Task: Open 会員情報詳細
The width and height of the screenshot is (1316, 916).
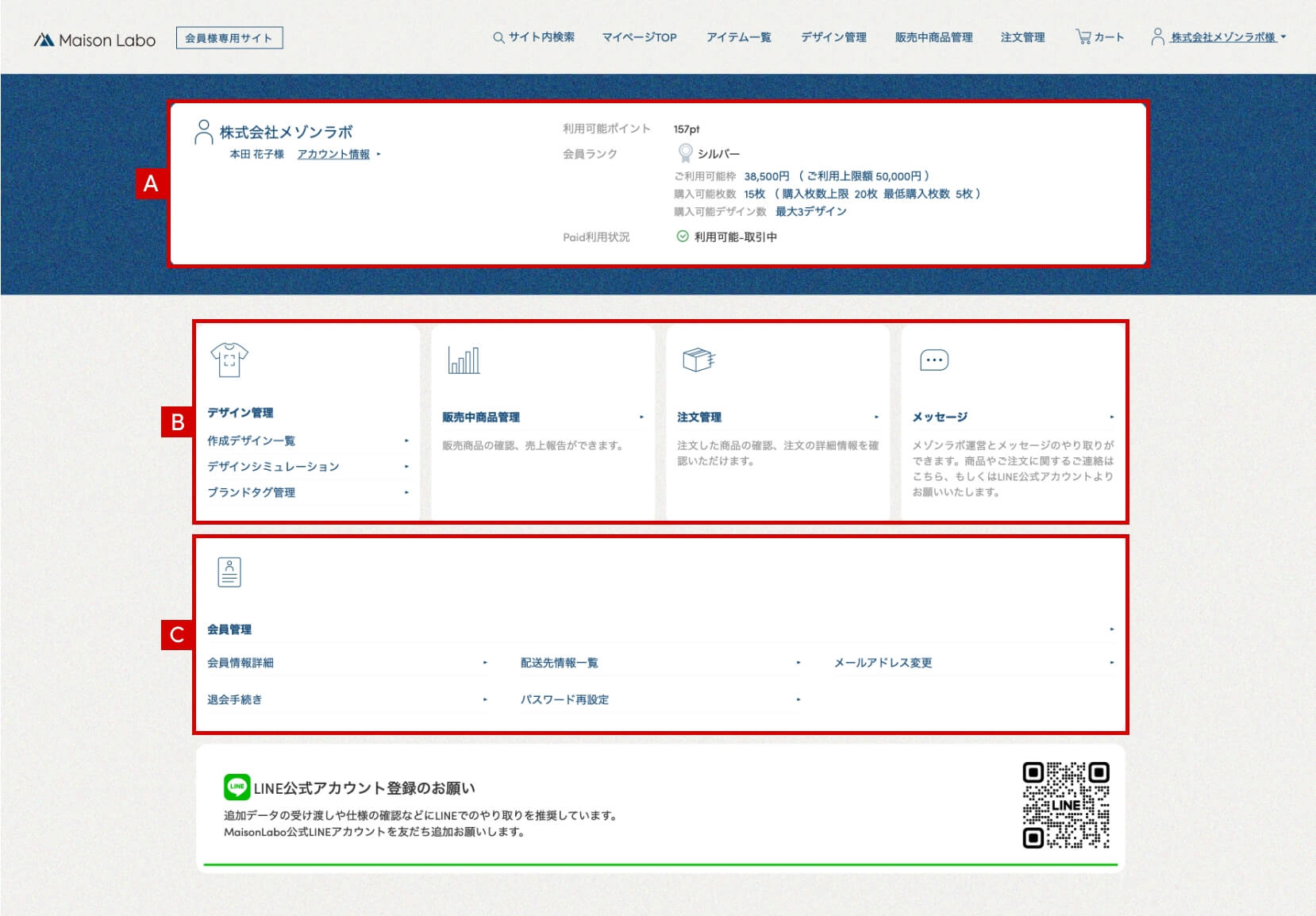Action: point(240,663)
